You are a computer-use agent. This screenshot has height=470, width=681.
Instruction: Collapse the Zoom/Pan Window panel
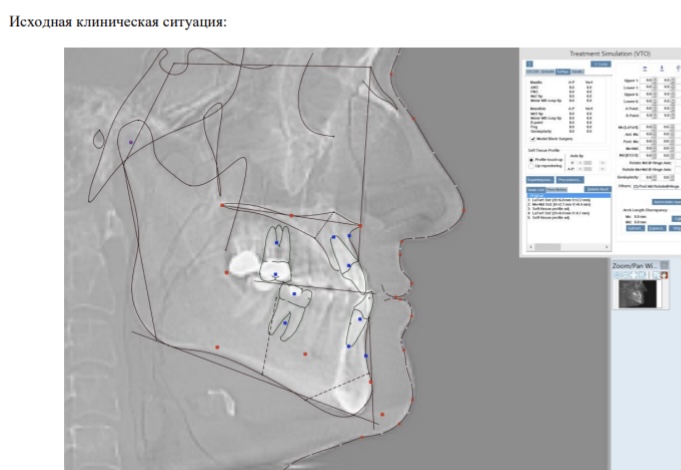664,265
